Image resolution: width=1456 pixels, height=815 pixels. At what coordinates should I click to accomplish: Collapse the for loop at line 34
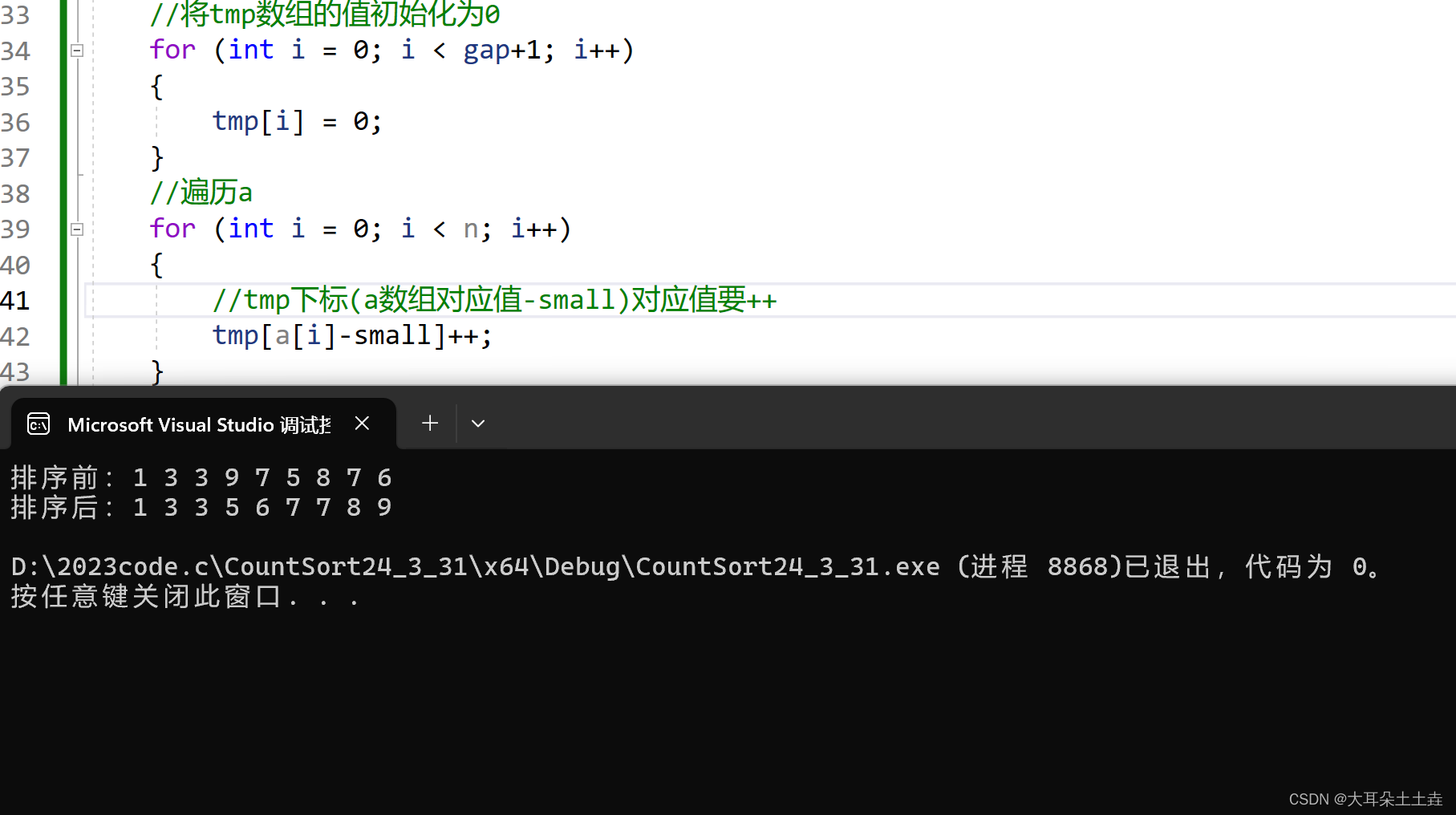pos(77,51)
